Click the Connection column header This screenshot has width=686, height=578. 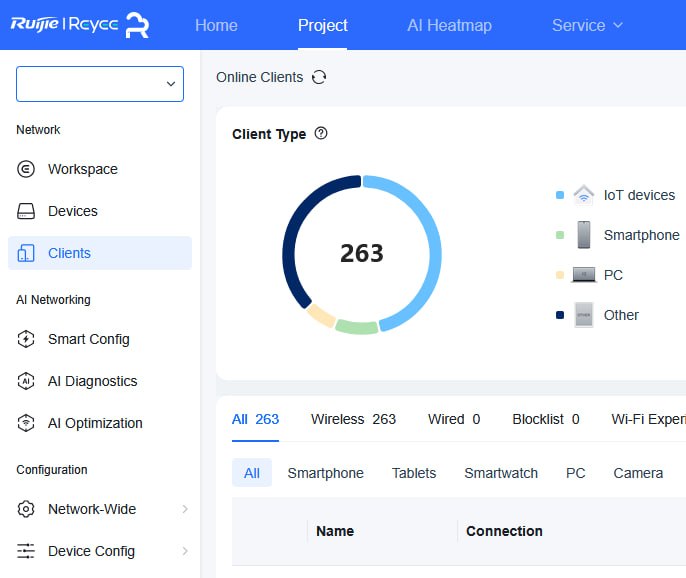[504, 531]
